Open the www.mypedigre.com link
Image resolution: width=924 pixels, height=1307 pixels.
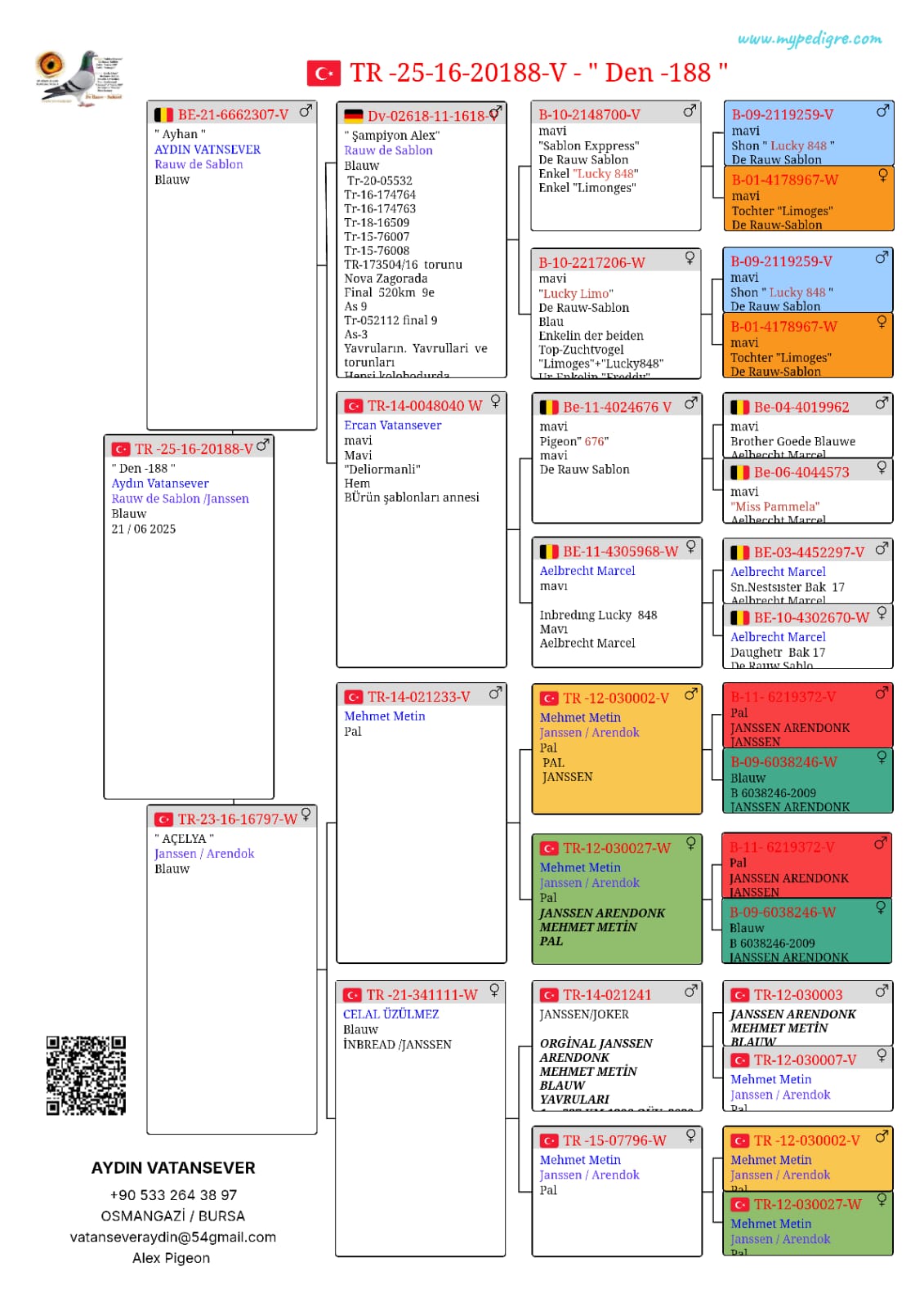(x=810, y=38)
